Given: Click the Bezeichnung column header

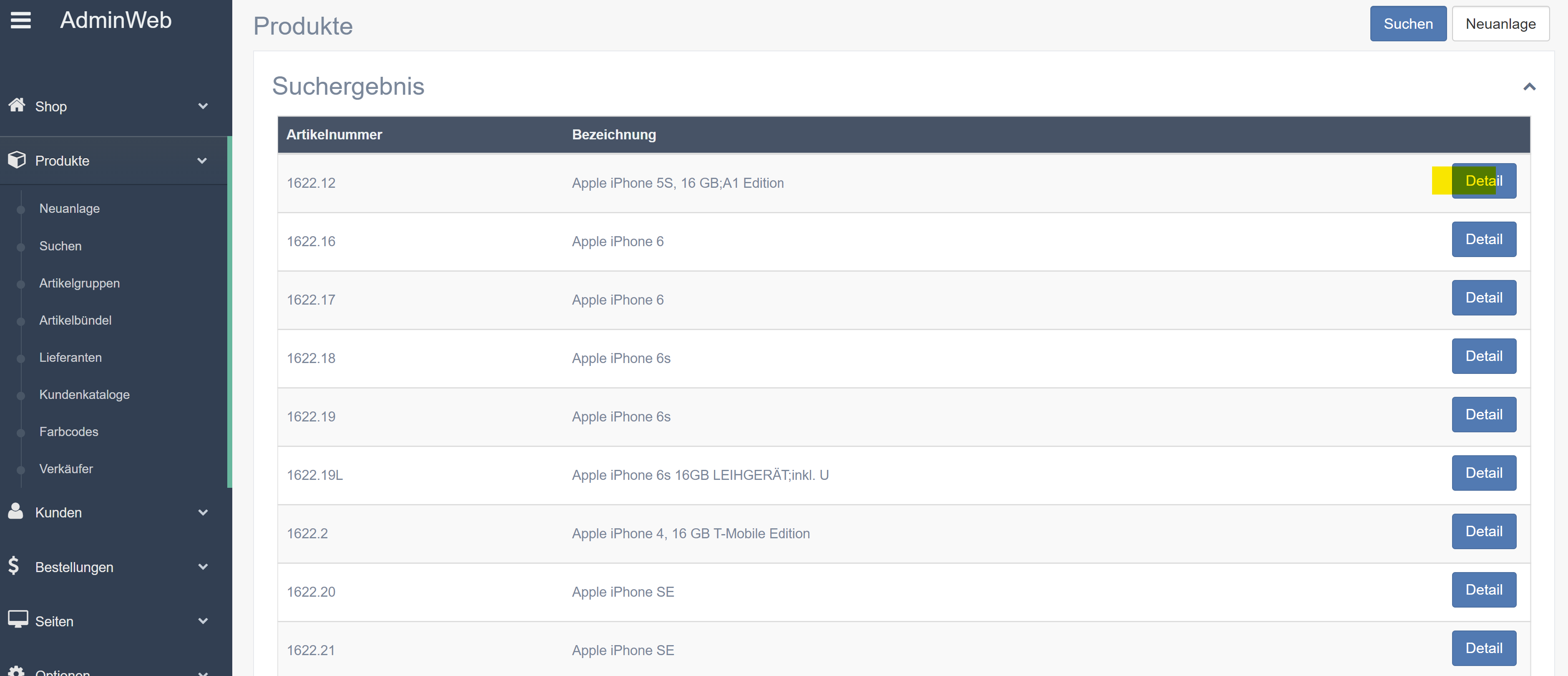Looking at the screenshot, I should tap(613, 135).
